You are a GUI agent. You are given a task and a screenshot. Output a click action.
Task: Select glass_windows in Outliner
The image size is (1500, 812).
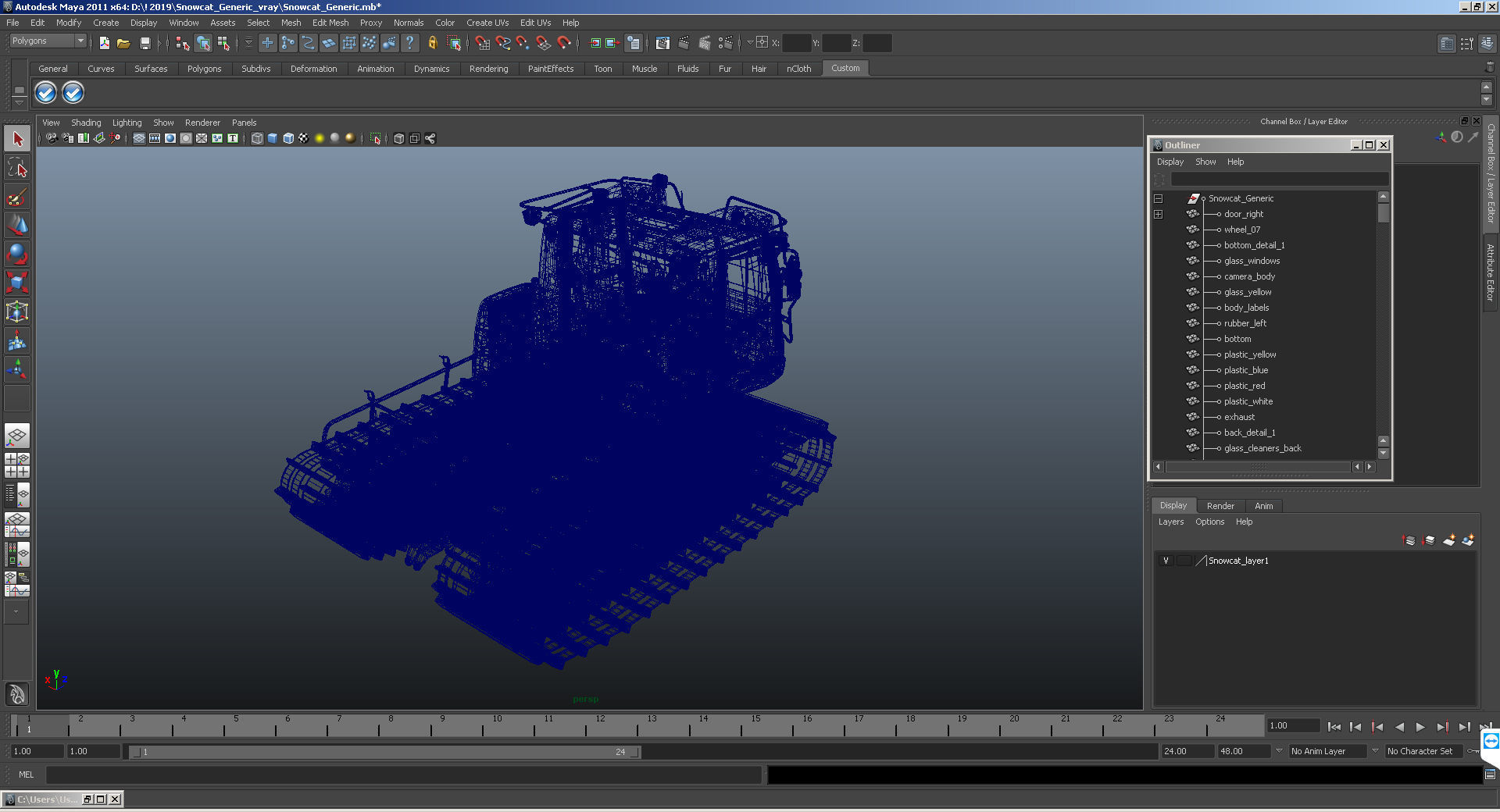point(1252,261)
